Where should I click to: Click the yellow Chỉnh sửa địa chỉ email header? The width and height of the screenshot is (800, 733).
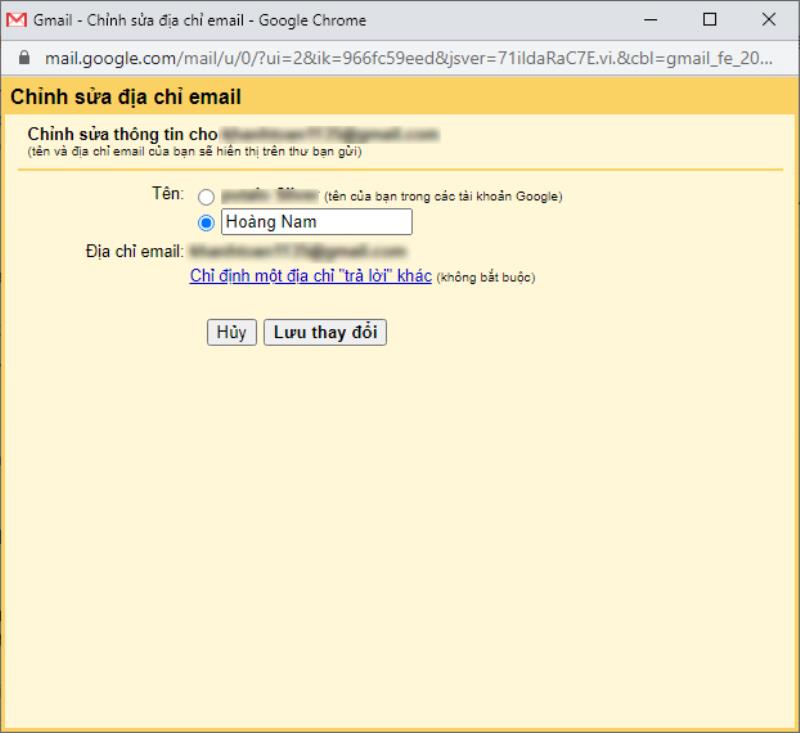pyautogui.click(x=126, y=98)
